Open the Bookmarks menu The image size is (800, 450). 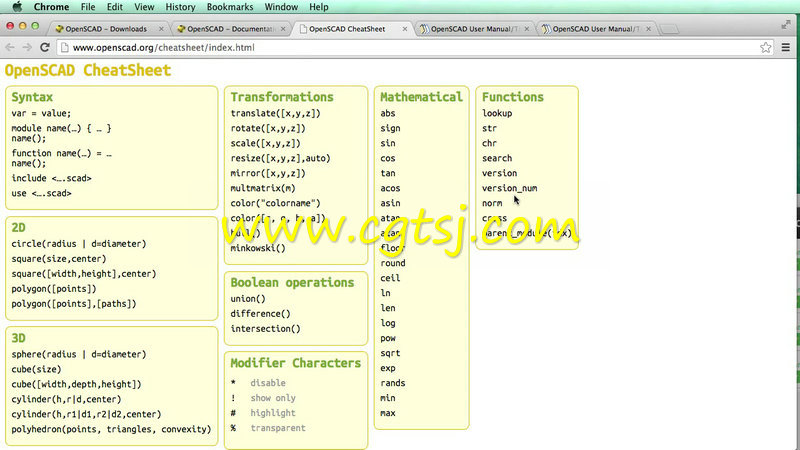[230, 7]
